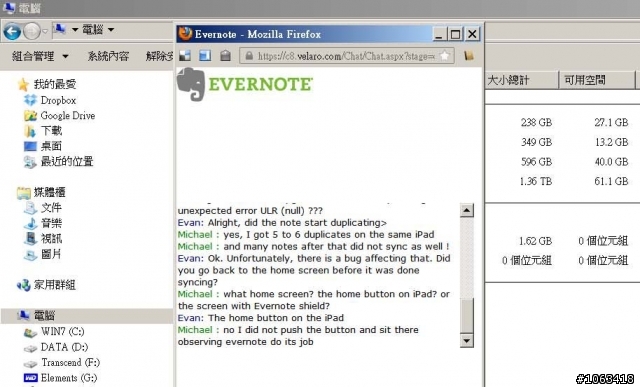The image size is (640, 387).
Task: Click the star icon beside 我的最愛
Action: (23, 85)
